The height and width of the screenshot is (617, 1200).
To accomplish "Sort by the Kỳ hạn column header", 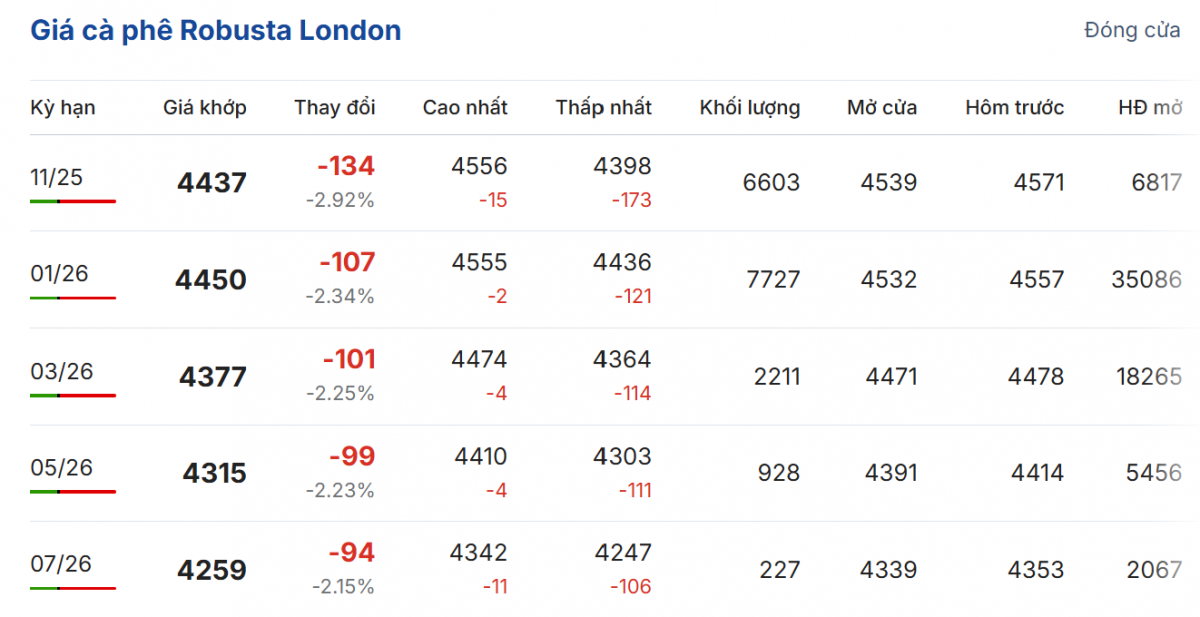I will pos(63,108).
